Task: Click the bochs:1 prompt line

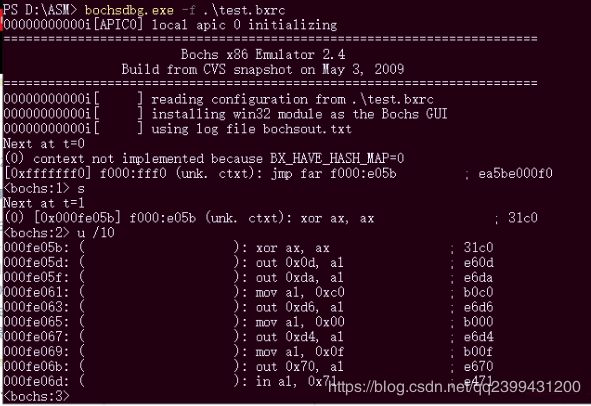Action: point(44,188)
